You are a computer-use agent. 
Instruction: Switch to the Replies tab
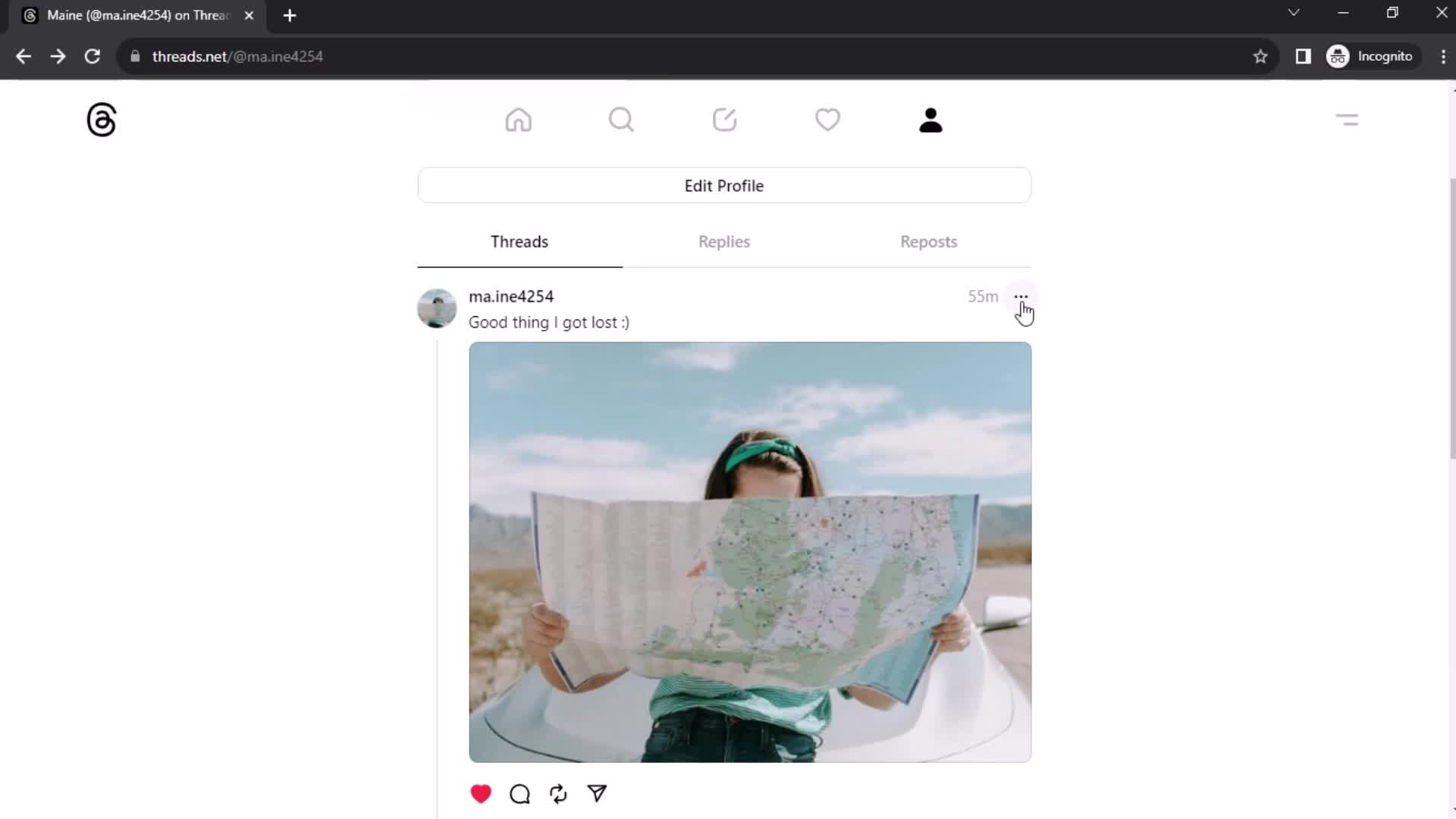(x=723, y=241)
